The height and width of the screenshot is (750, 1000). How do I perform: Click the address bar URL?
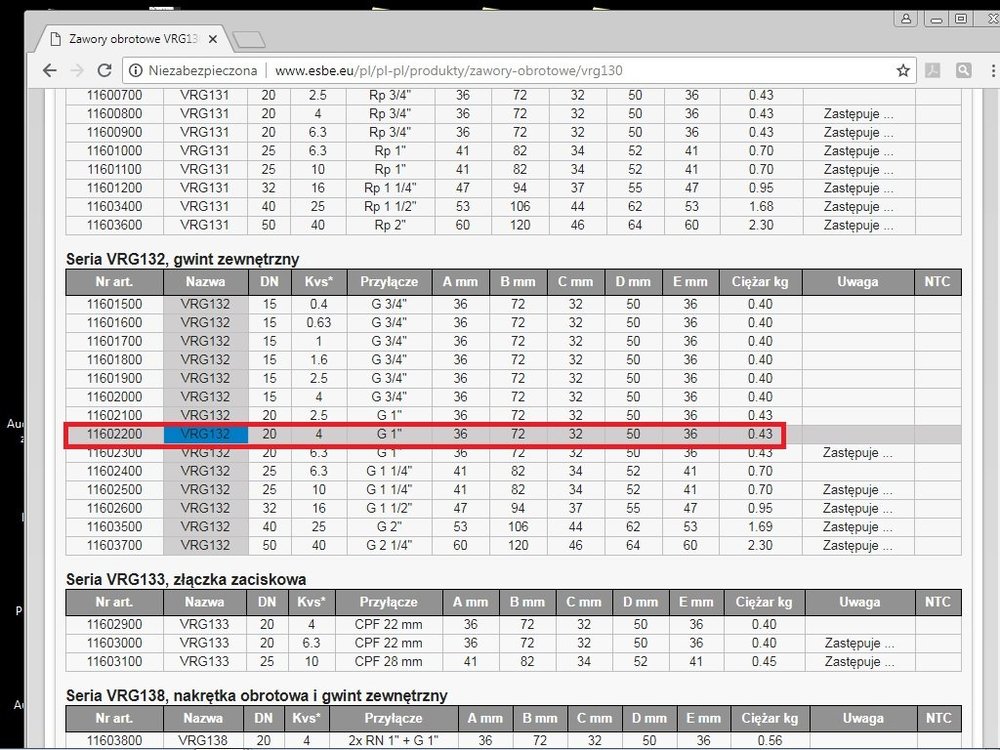click(448, 70)
